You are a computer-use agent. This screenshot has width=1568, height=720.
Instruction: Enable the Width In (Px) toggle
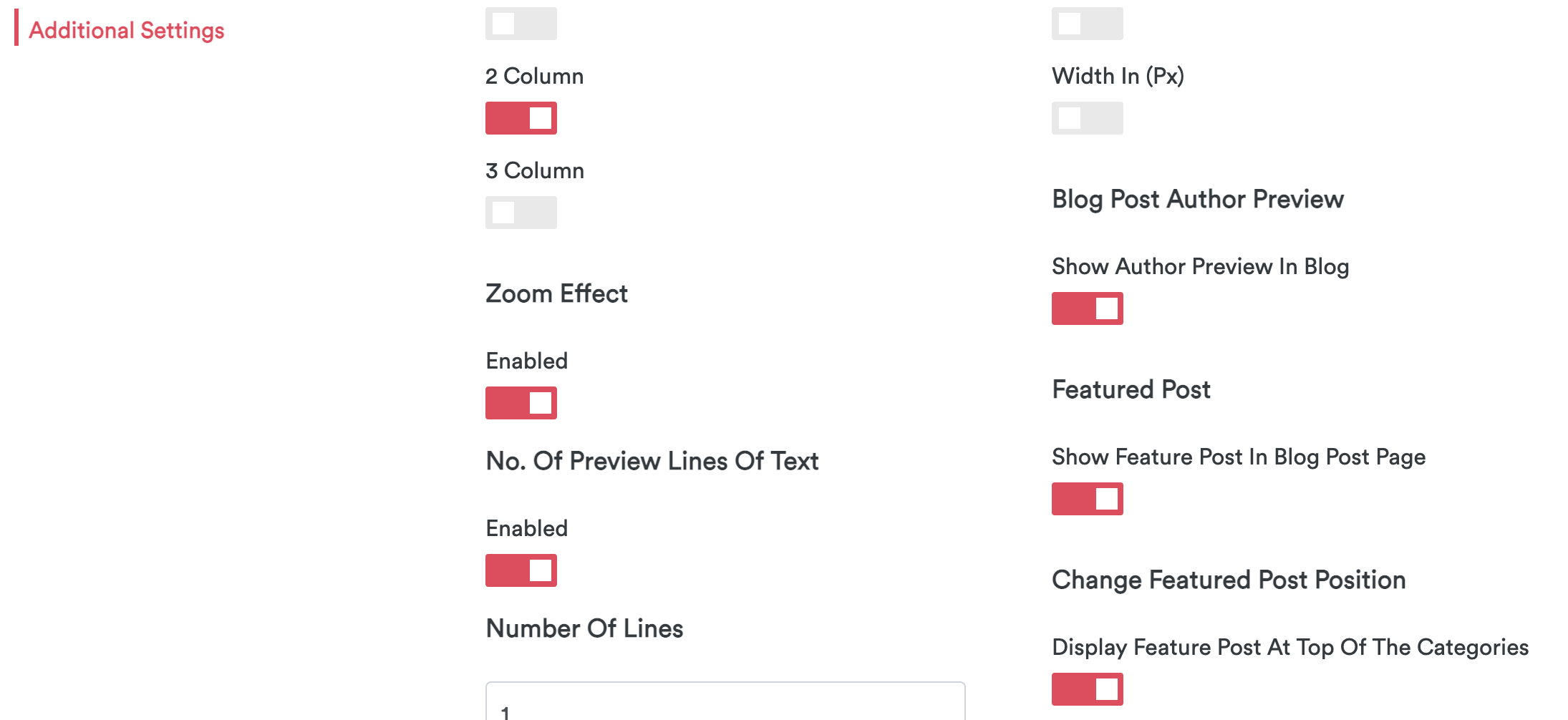1087,118
